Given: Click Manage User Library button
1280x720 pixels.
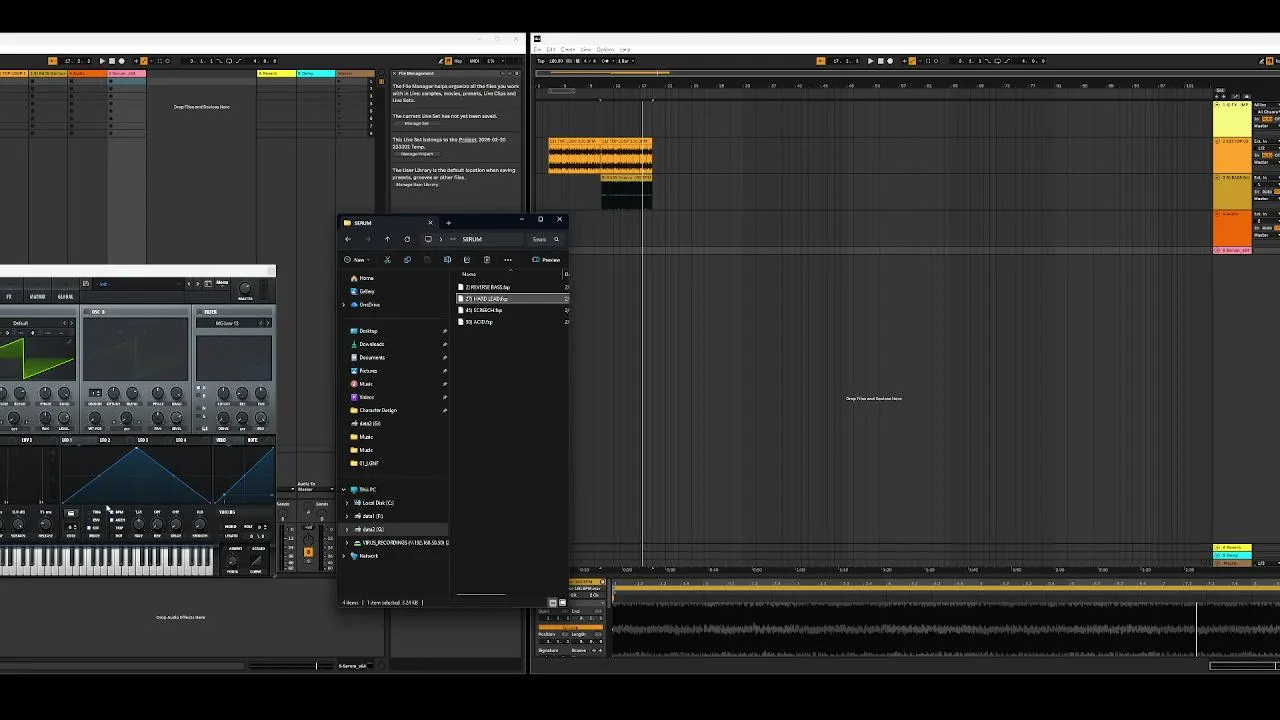Looking at the screenshot, I should 417,185.
